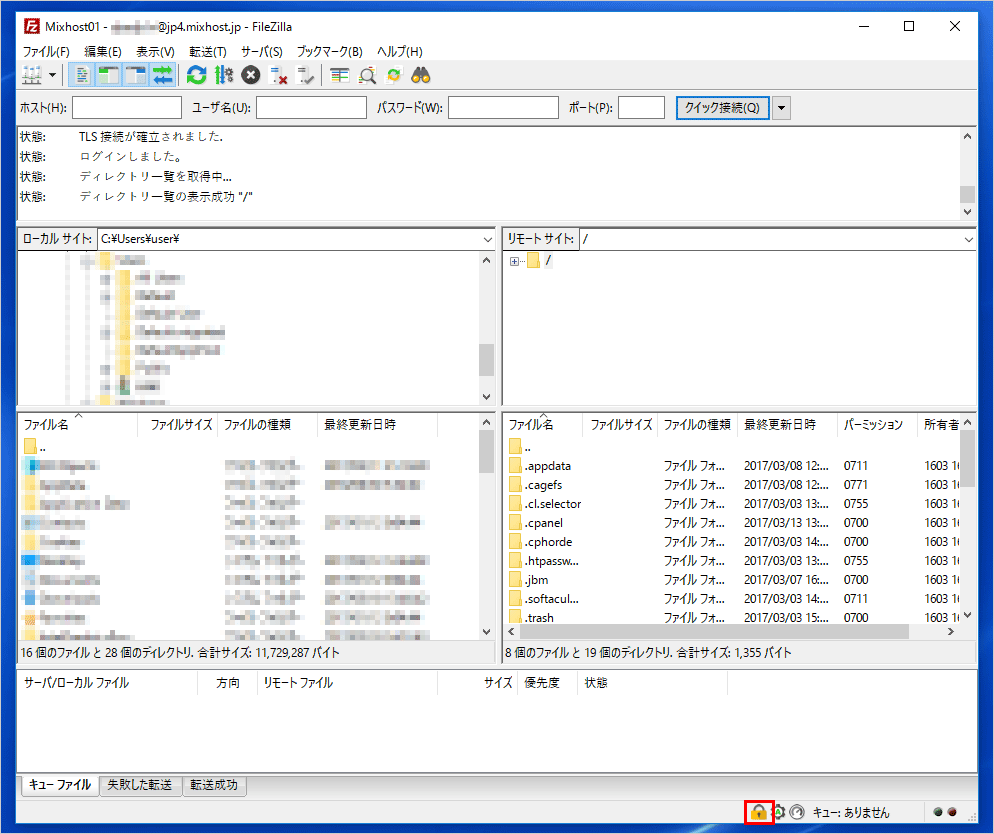Open the Site Manager dropdown arrow
Screen dimensions: 994x834
[x=53, y=75]
